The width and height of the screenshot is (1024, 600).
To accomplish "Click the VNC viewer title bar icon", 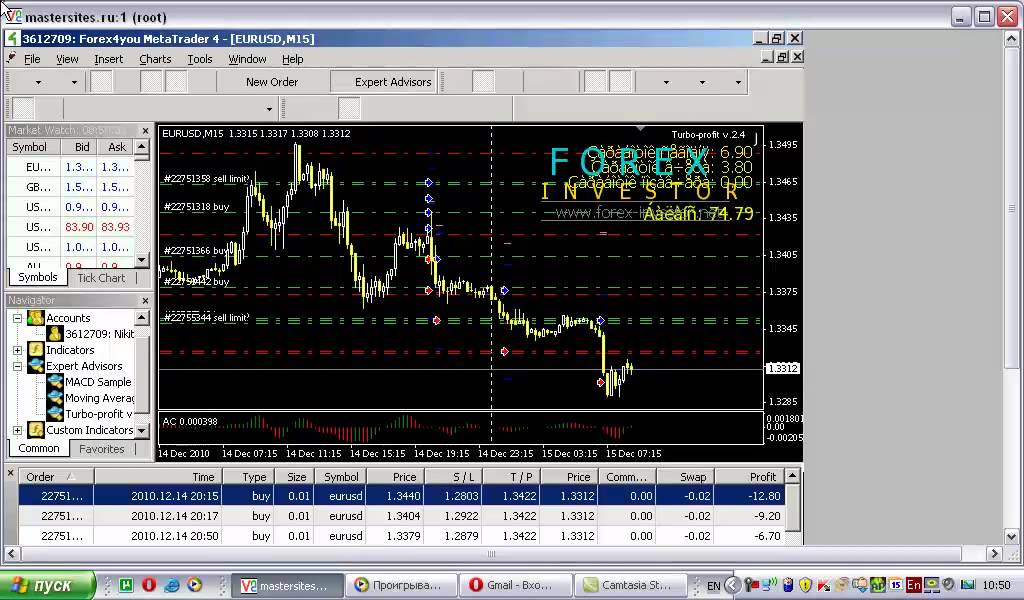I will 12,15.
